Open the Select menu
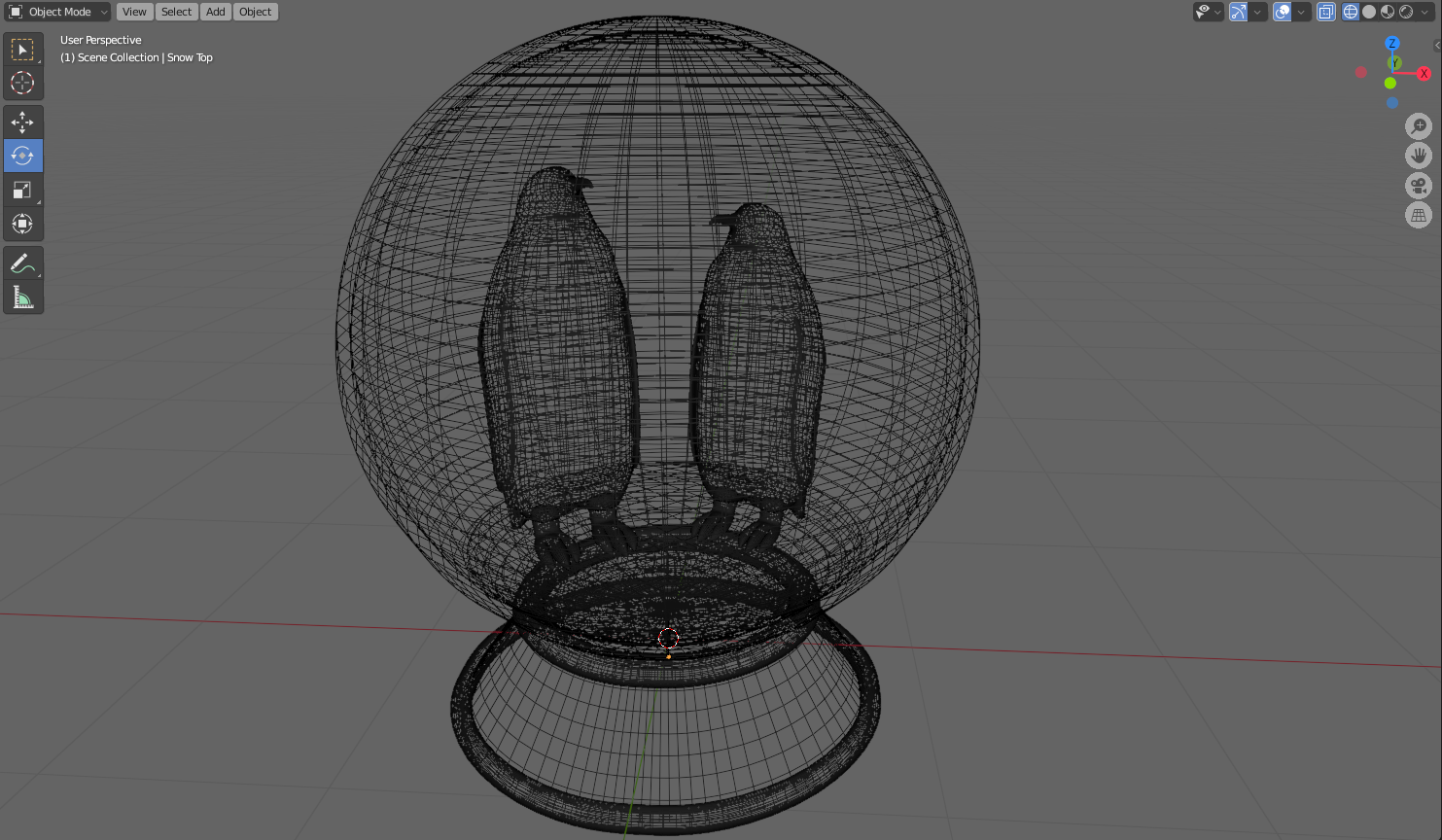 point(176,12)
